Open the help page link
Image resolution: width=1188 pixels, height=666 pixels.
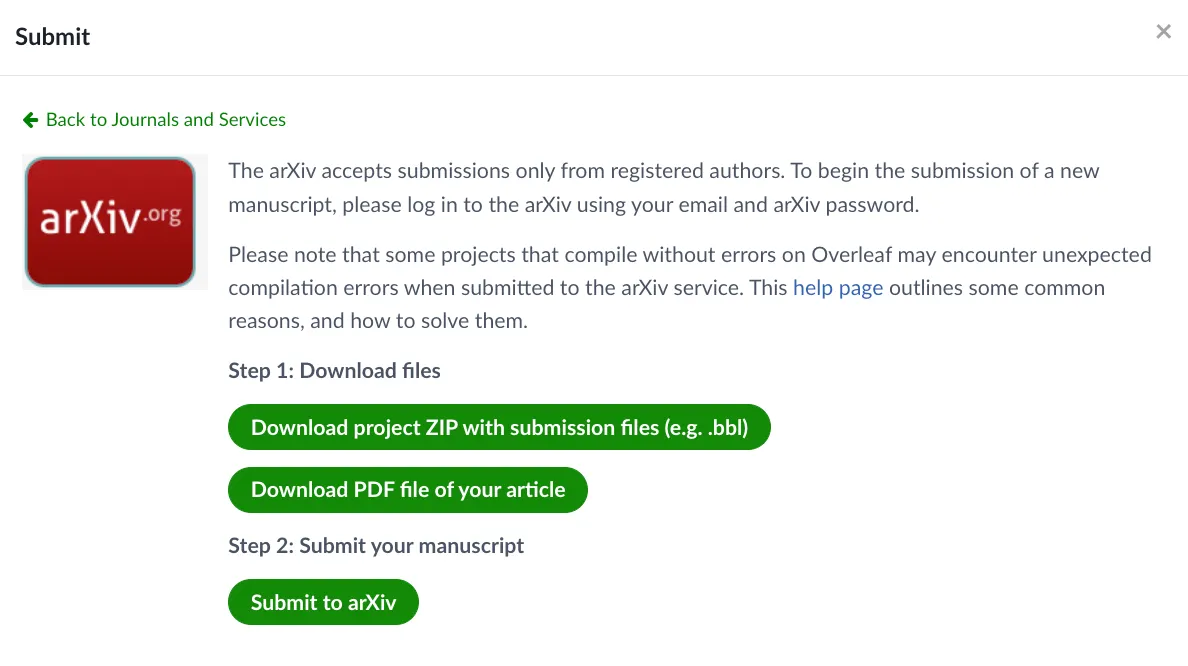[837, 288]
